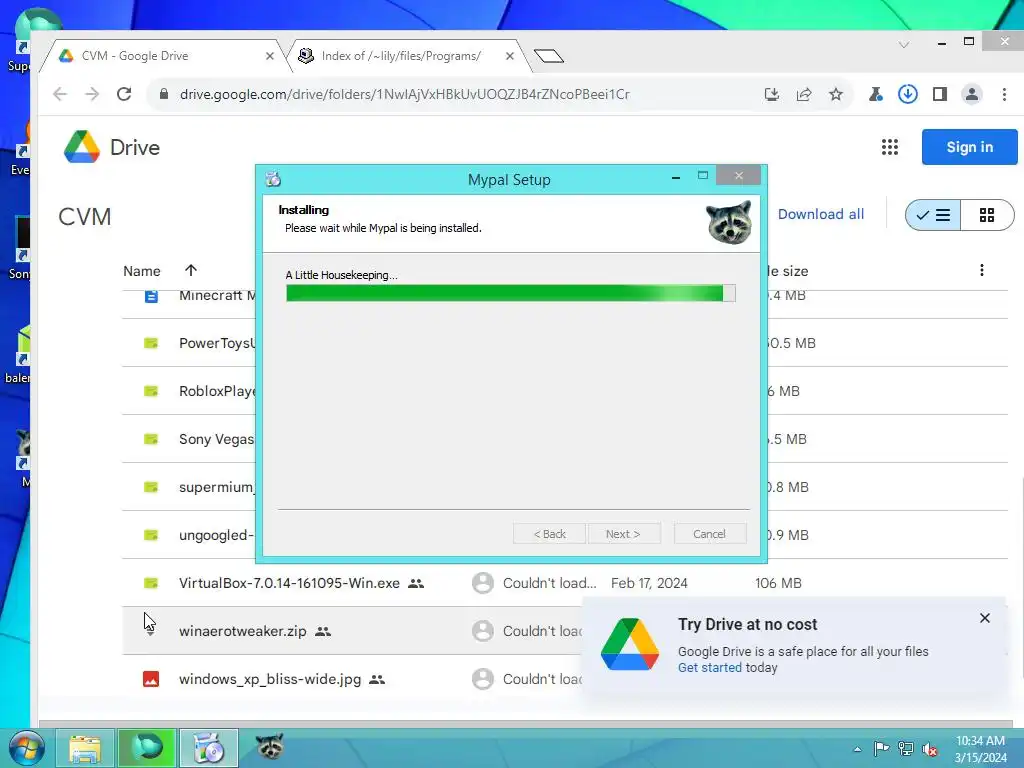Screen dimensions: 1024x768
Task: Select VirtualBox-7.0.14-161095-Win.exe file row
Action: pyautogui.click(x=565, y=583)
